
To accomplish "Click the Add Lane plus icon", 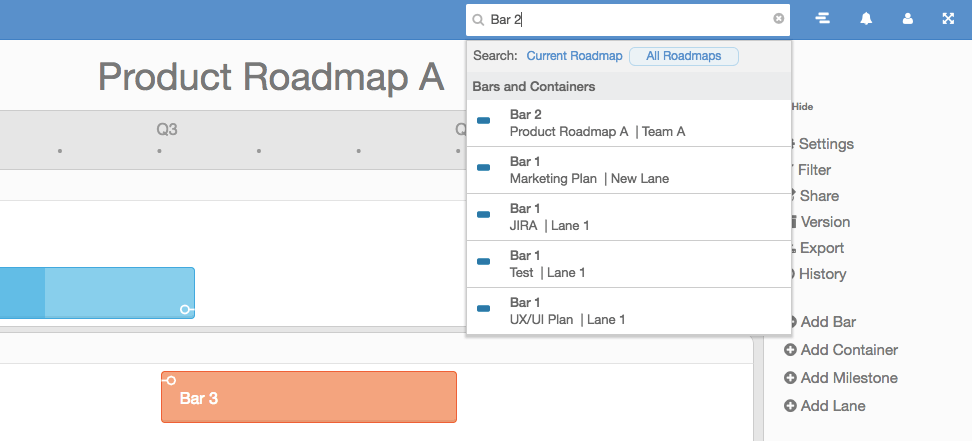I will [790, 406].
